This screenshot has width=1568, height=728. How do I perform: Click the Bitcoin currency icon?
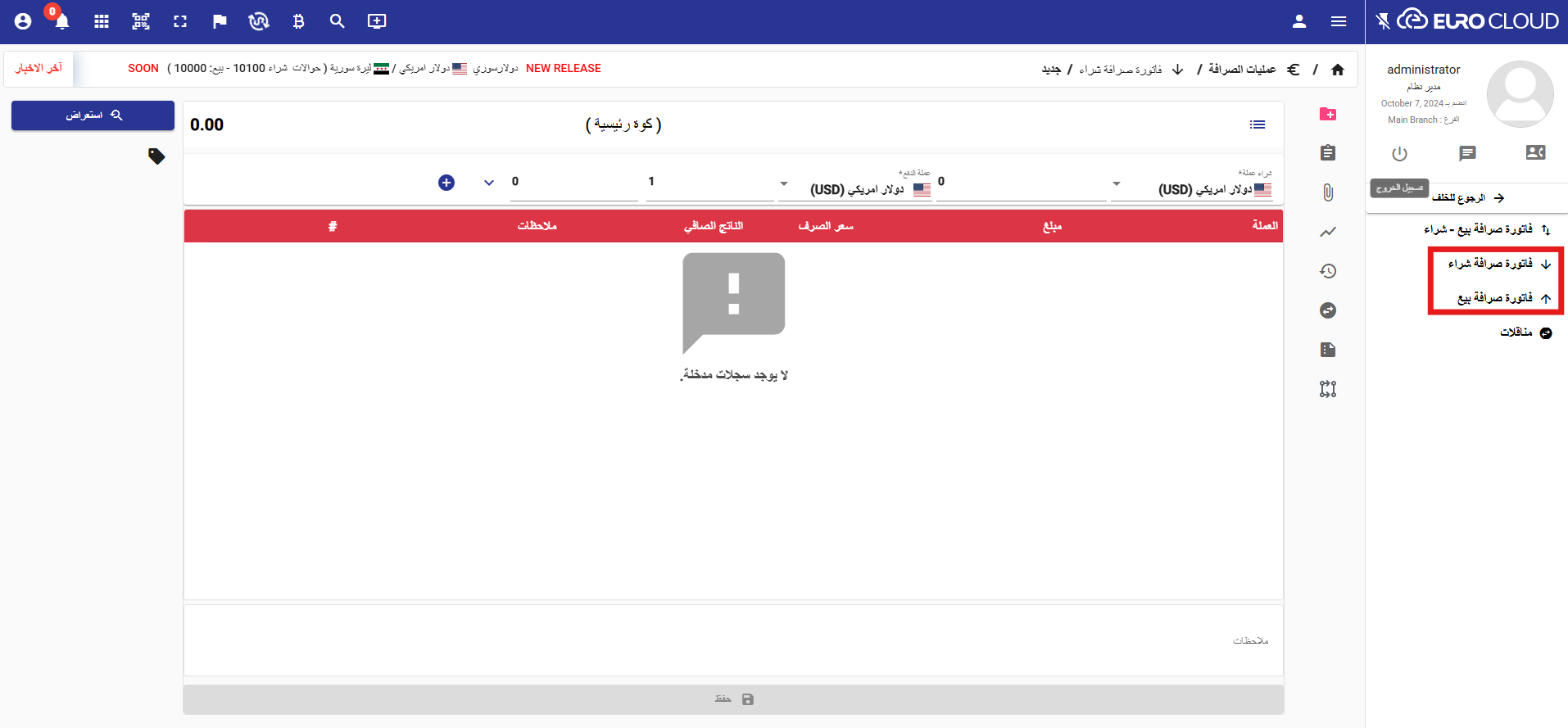point(298,21)
